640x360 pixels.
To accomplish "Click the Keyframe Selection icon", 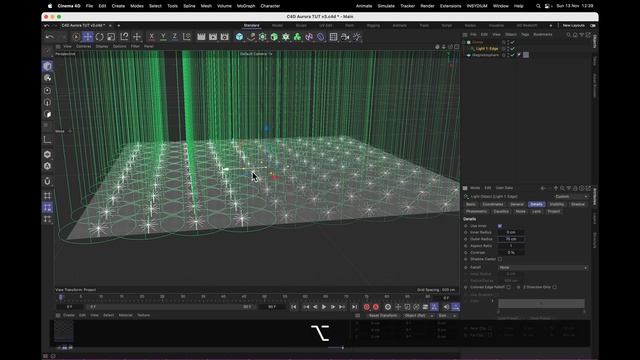I will click(388, 307).
